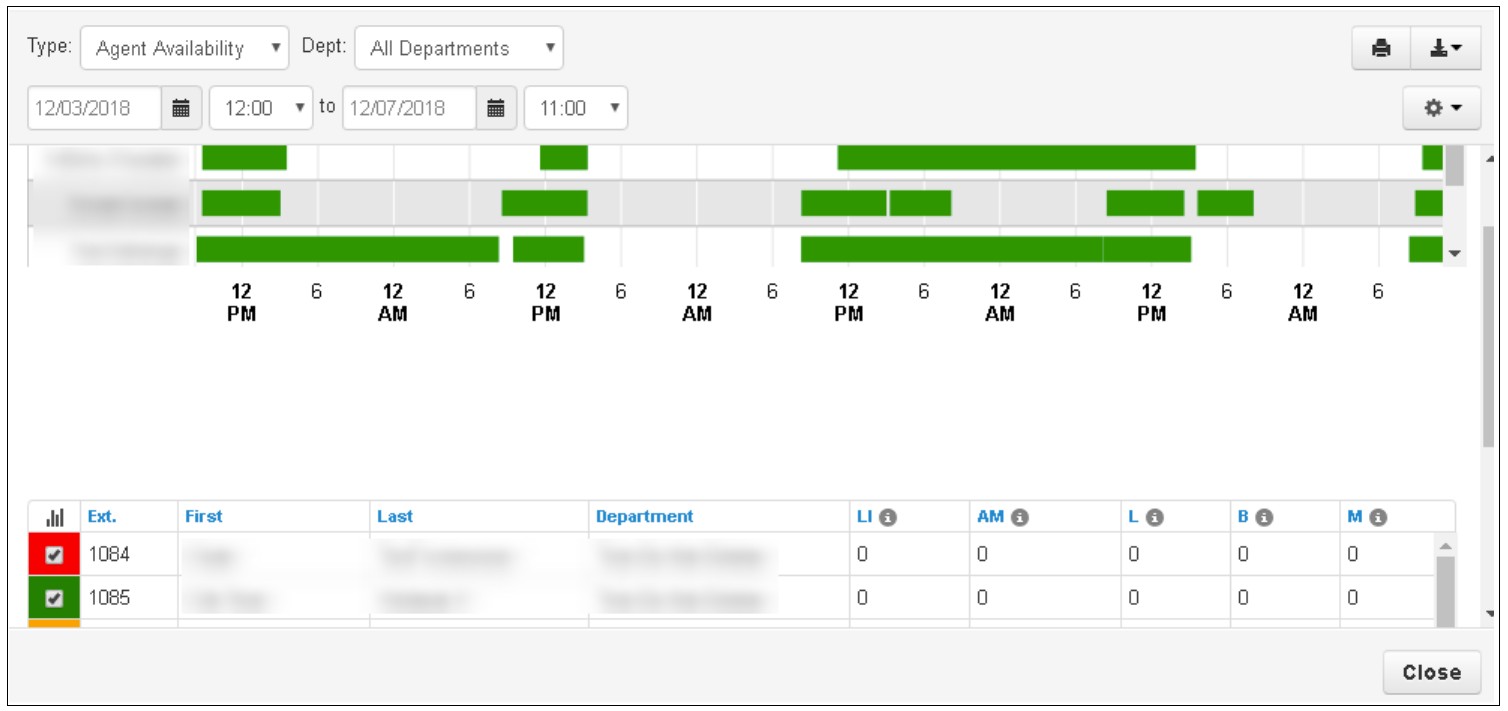Click chart scrollbar down arrow

(1455, 254)
